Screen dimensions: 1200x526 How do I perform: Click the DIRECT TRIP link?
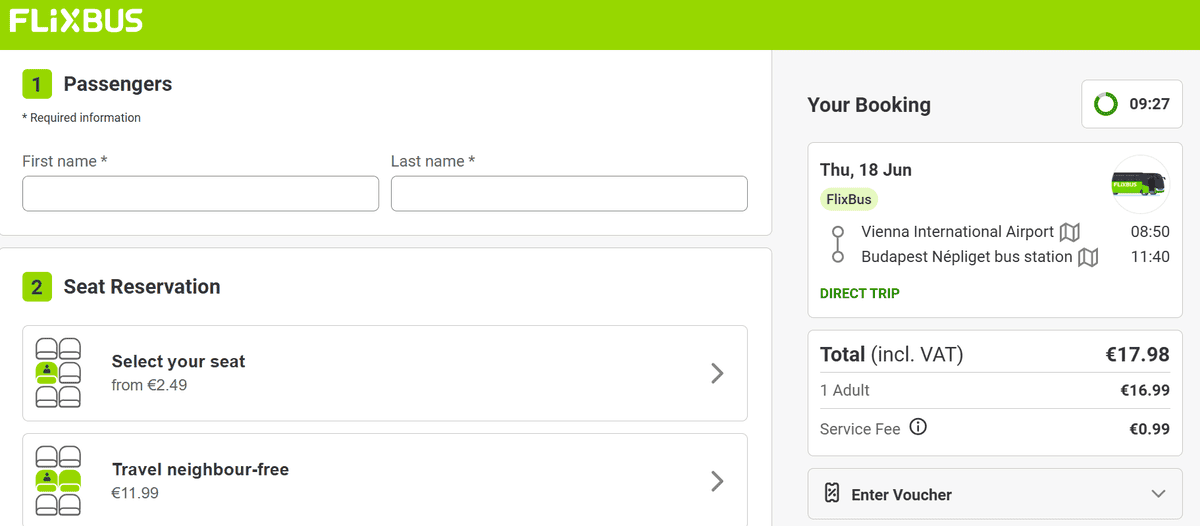tap(859, 293)
